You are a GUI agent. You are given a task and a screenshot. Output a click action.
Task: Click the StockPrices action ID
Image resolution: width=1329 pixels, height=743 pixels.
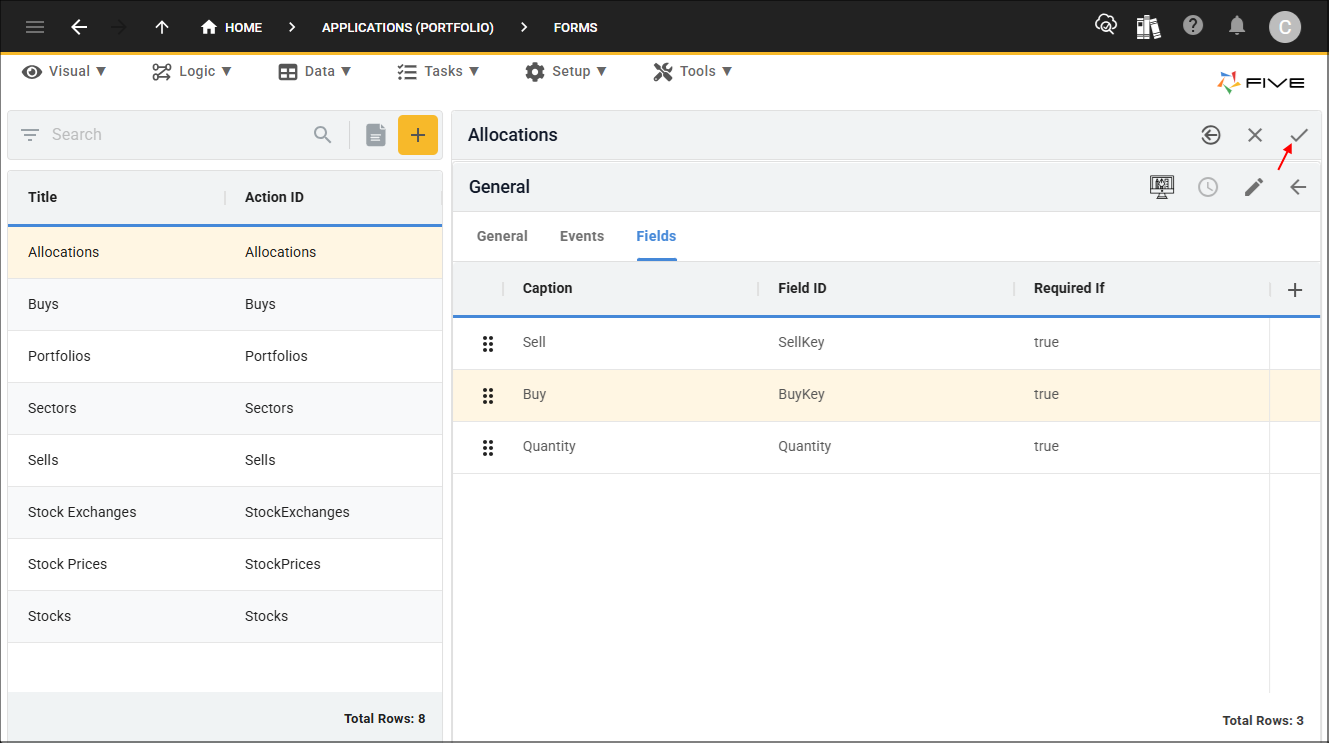[283, 564]
